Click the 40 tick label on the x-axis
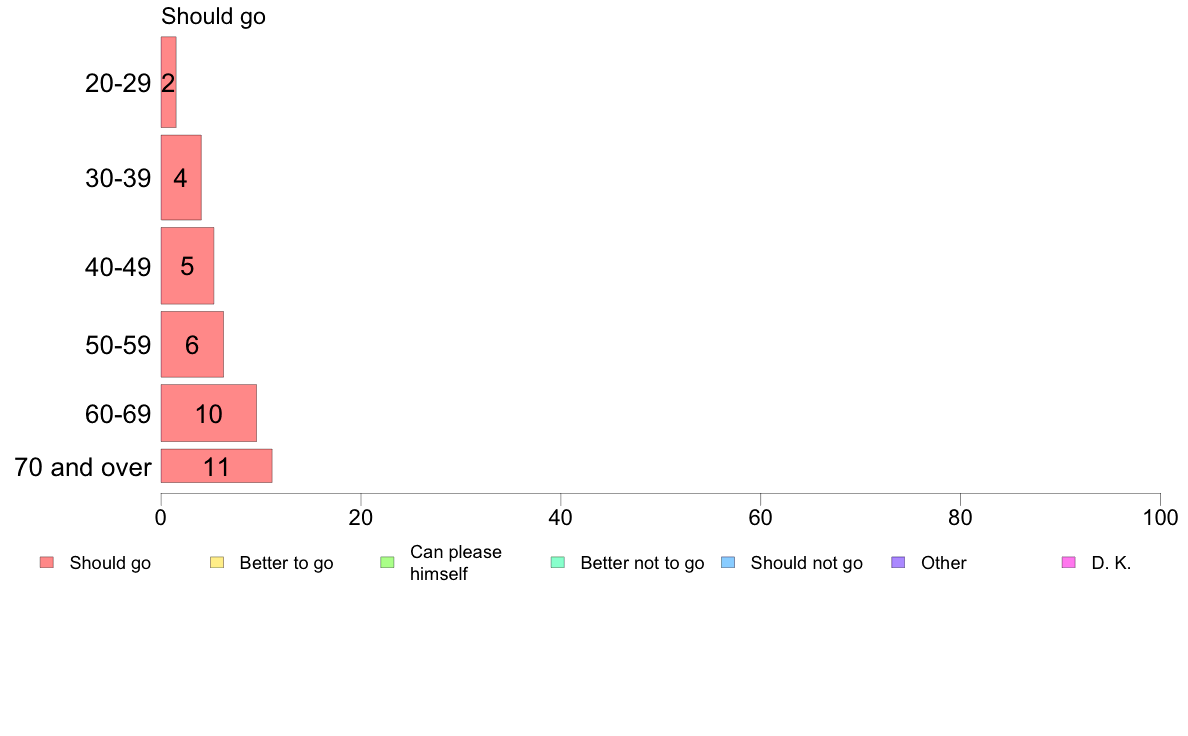 561,518
